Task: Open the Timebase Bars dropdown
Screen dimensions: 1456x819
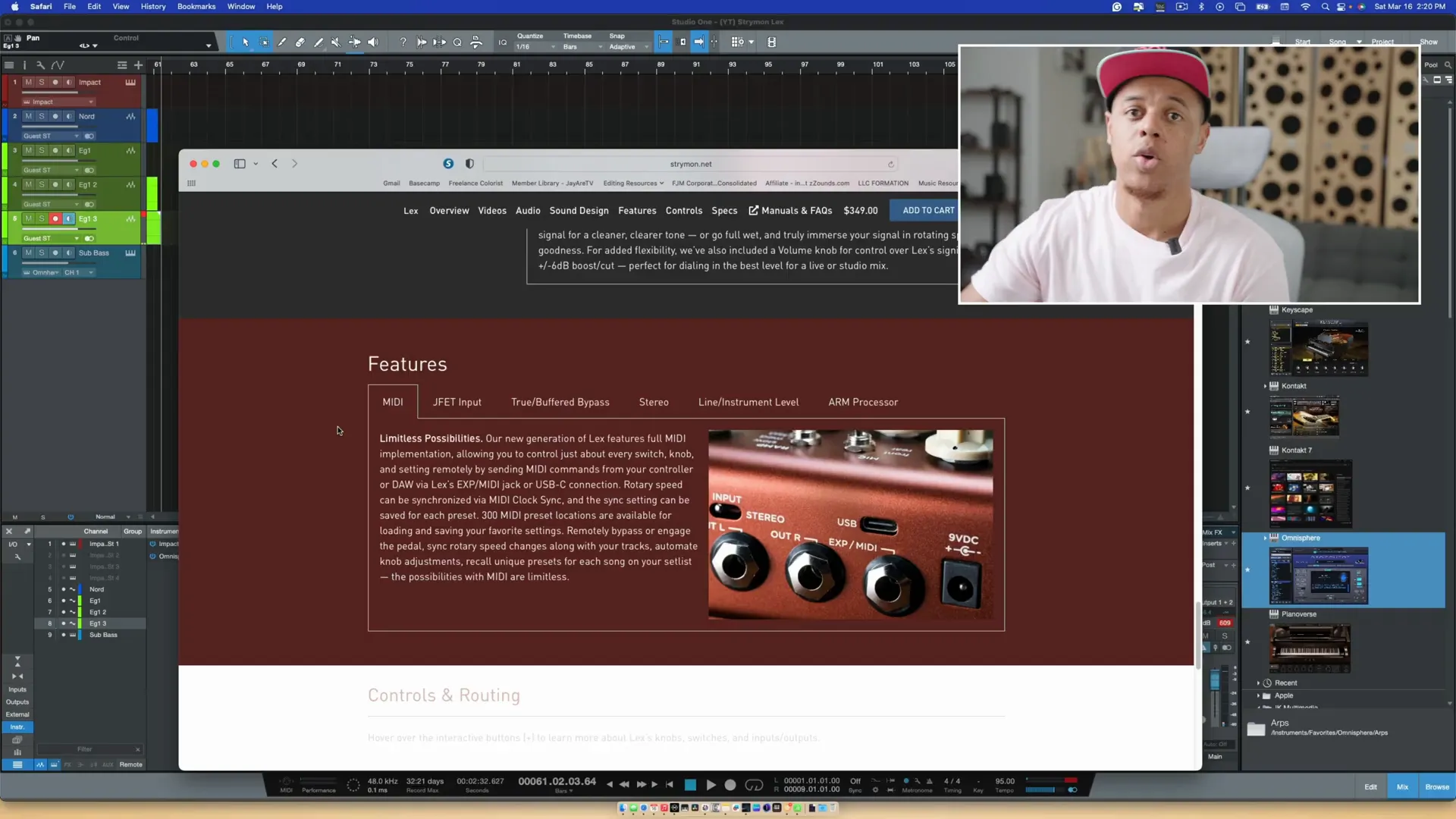Action: tap(582, 47)
